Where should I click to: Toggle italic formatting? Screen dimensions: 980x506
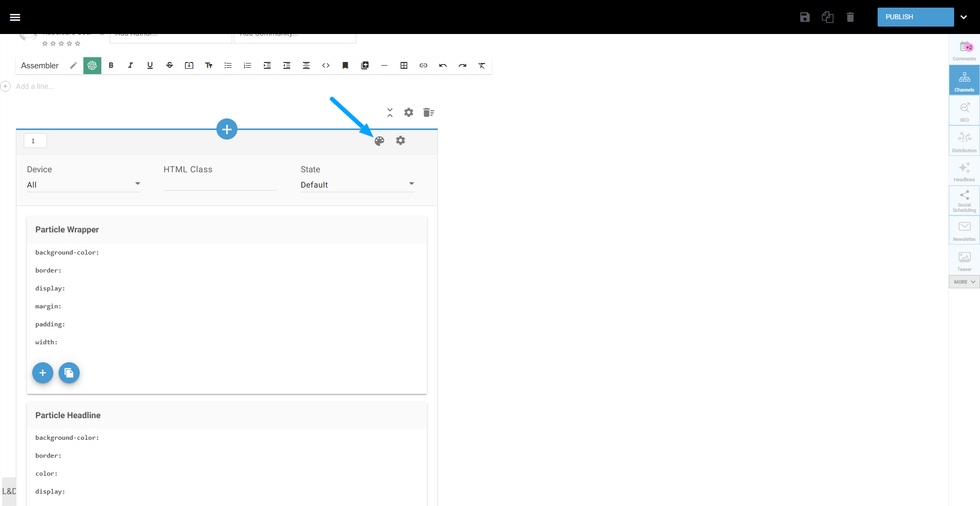[x=130, y=66]
